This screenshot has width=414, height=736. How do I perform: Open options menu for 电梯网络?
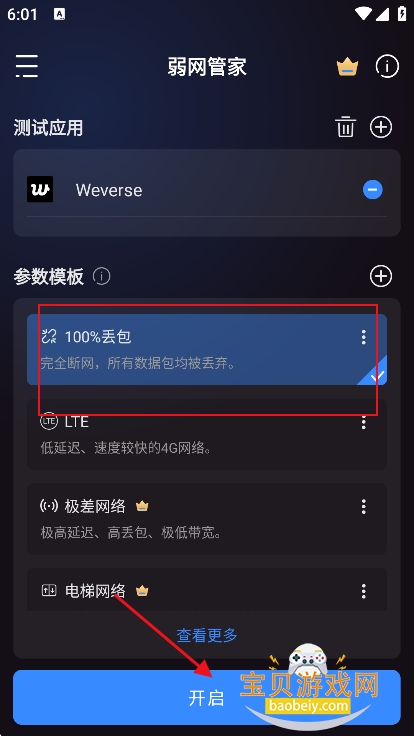363,591
